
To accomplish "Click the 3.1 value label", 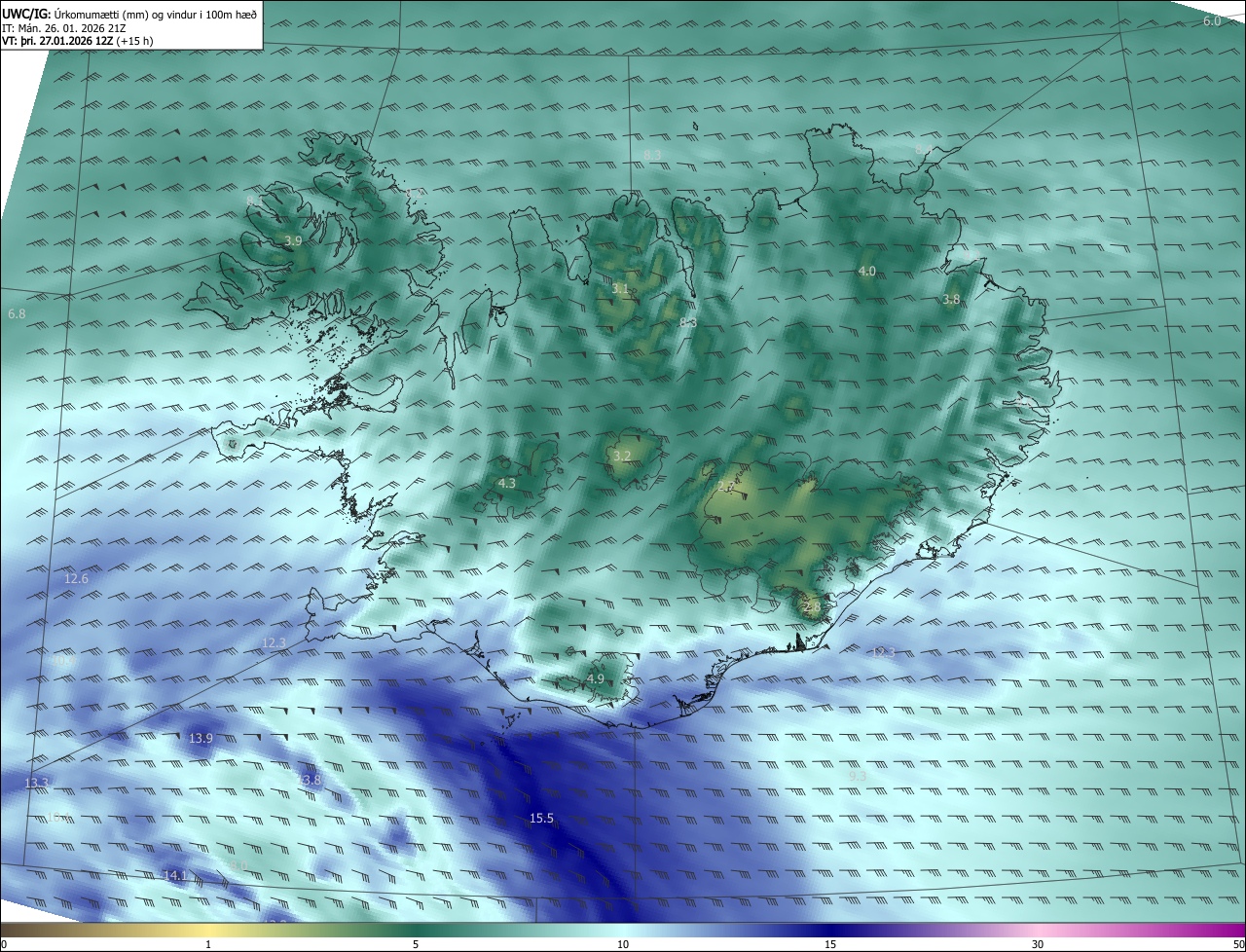I will pyautogui.click(x=620, y=289).
